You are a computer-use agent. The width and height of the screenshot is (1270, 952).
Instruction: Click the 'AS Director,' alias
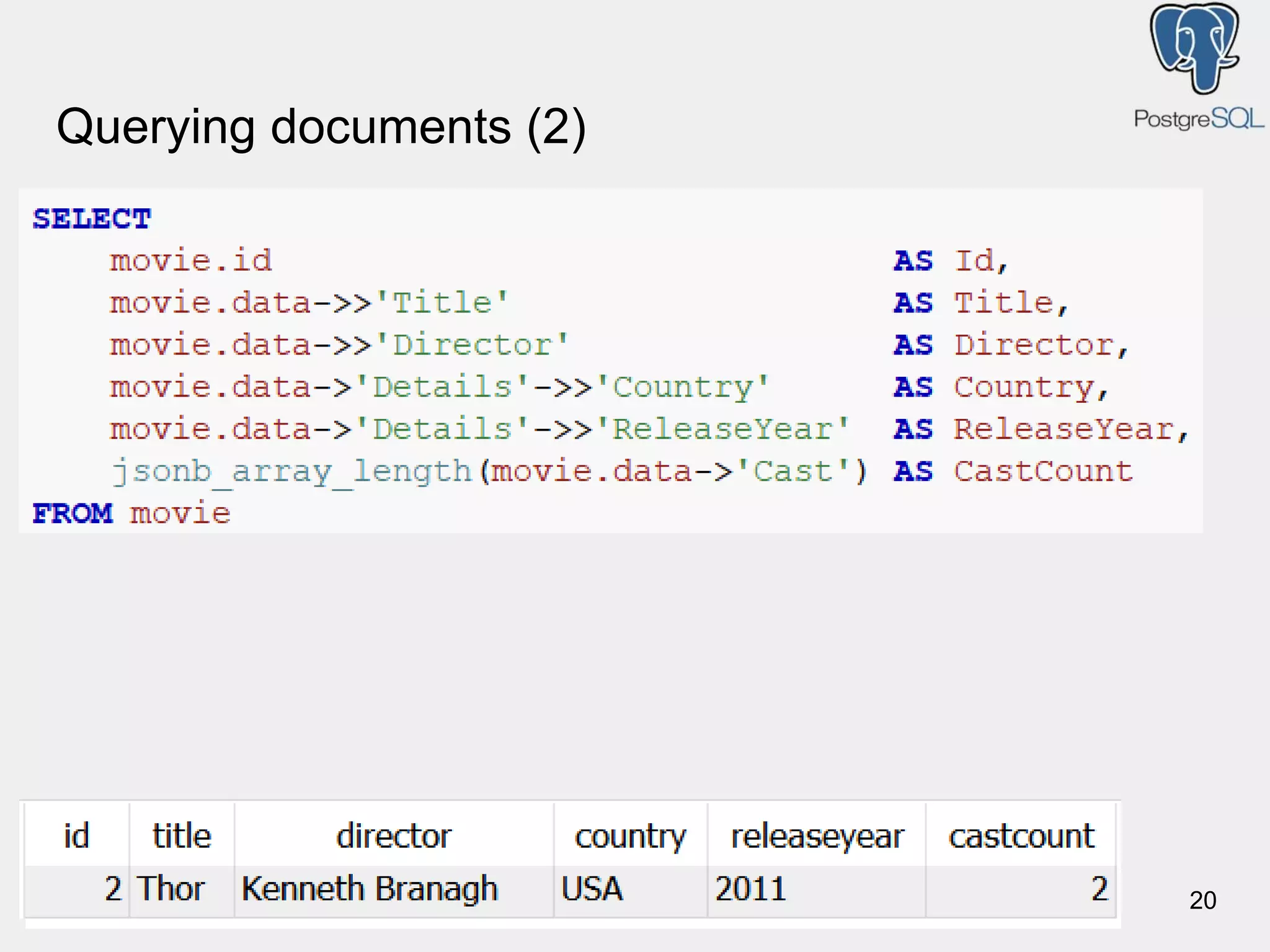coord(1010,345)
